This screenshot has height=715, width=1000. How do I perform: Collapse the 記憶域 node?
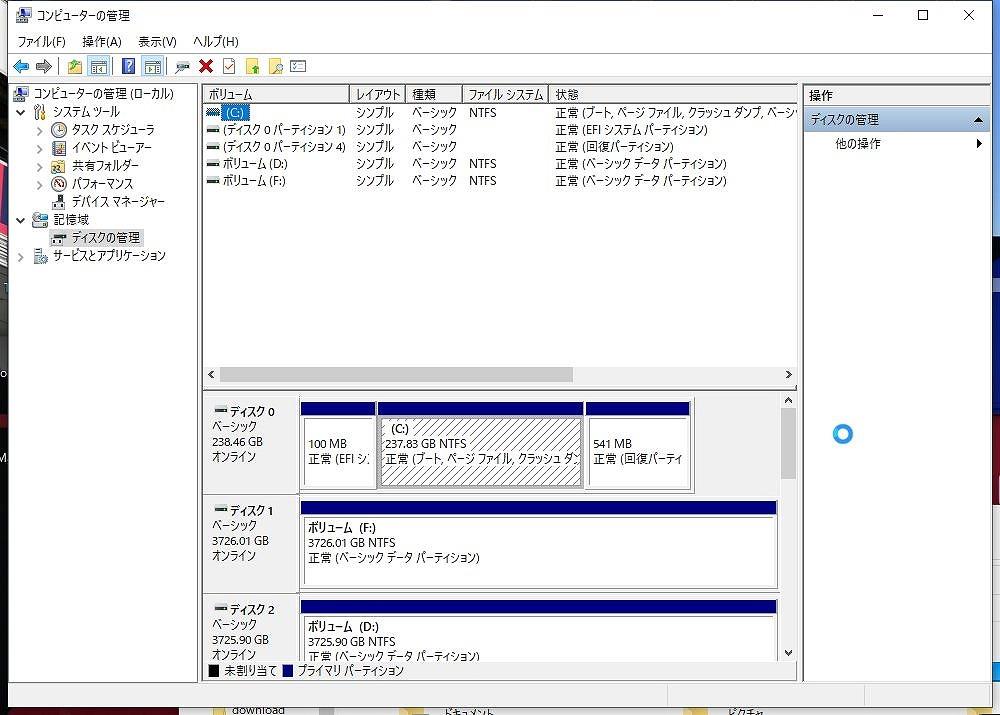point(20,221)
